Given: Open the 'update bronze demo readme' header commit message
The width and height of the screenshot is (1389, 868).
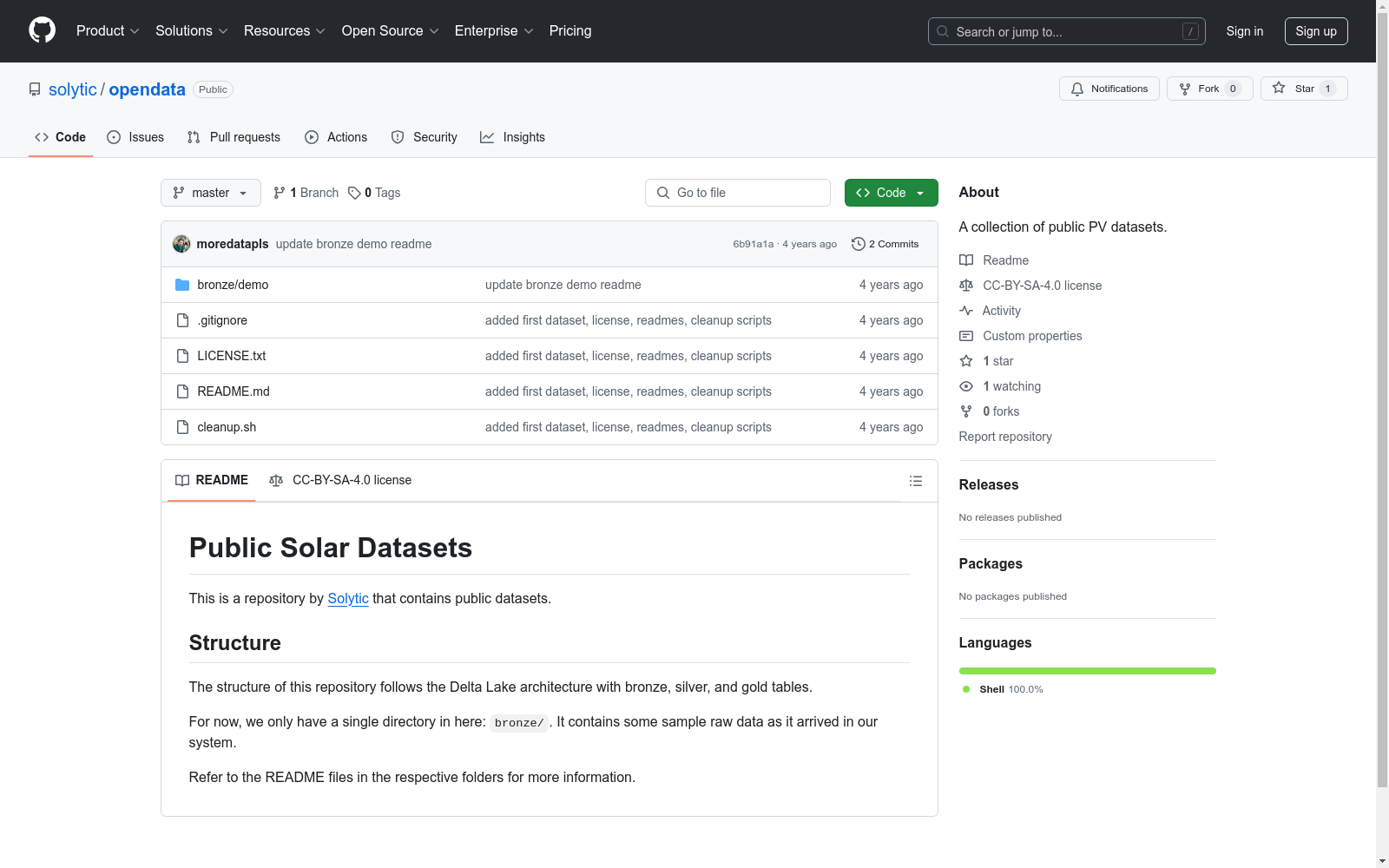Looking at the screenshot, I should click(x=353, y=244).
